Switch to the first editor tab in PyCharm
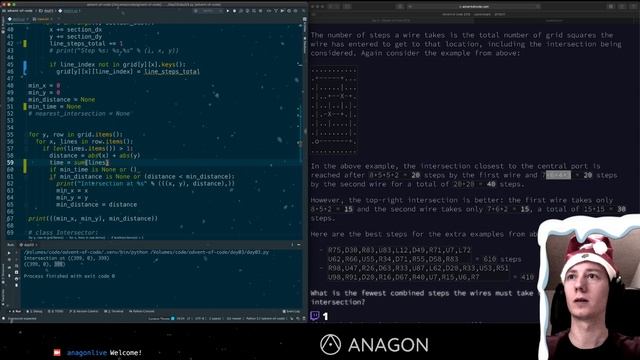The width and height of the screenshot is (640, 360). pos(18,19)
